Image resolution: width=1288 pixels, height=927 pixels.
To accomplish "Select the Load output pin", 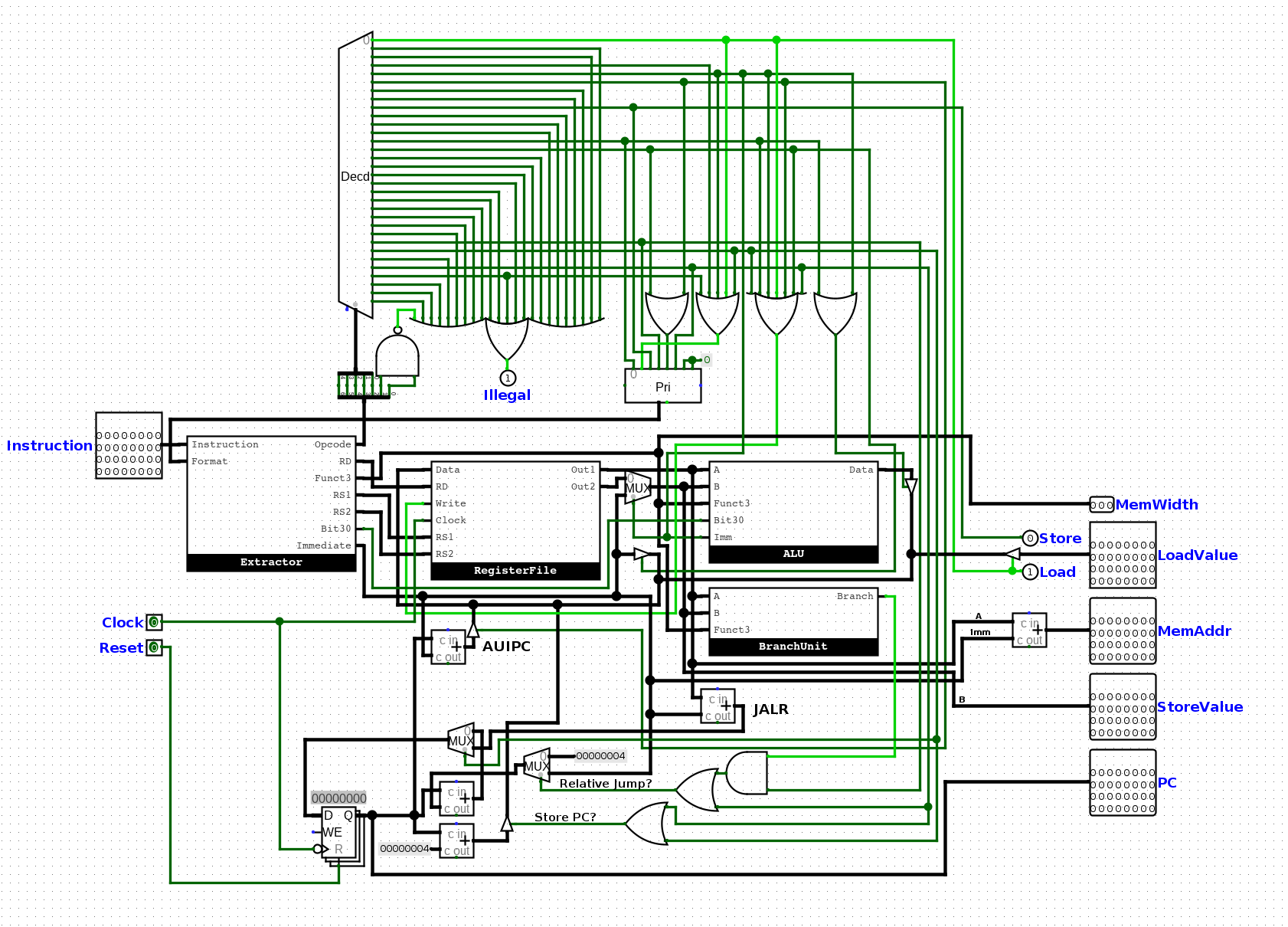I will (x=1030, y=572).
